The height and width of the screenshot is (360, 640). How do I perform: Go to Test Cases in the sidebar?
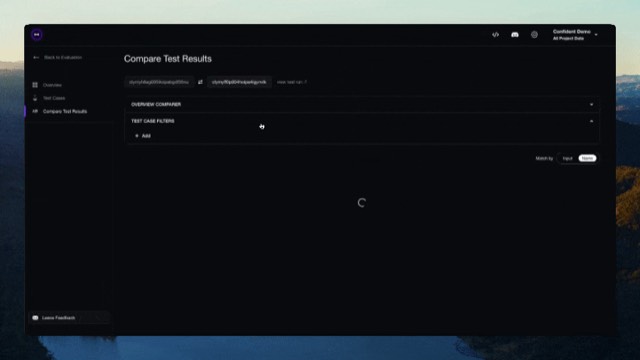pyautogui.click(x=54, y=98)
